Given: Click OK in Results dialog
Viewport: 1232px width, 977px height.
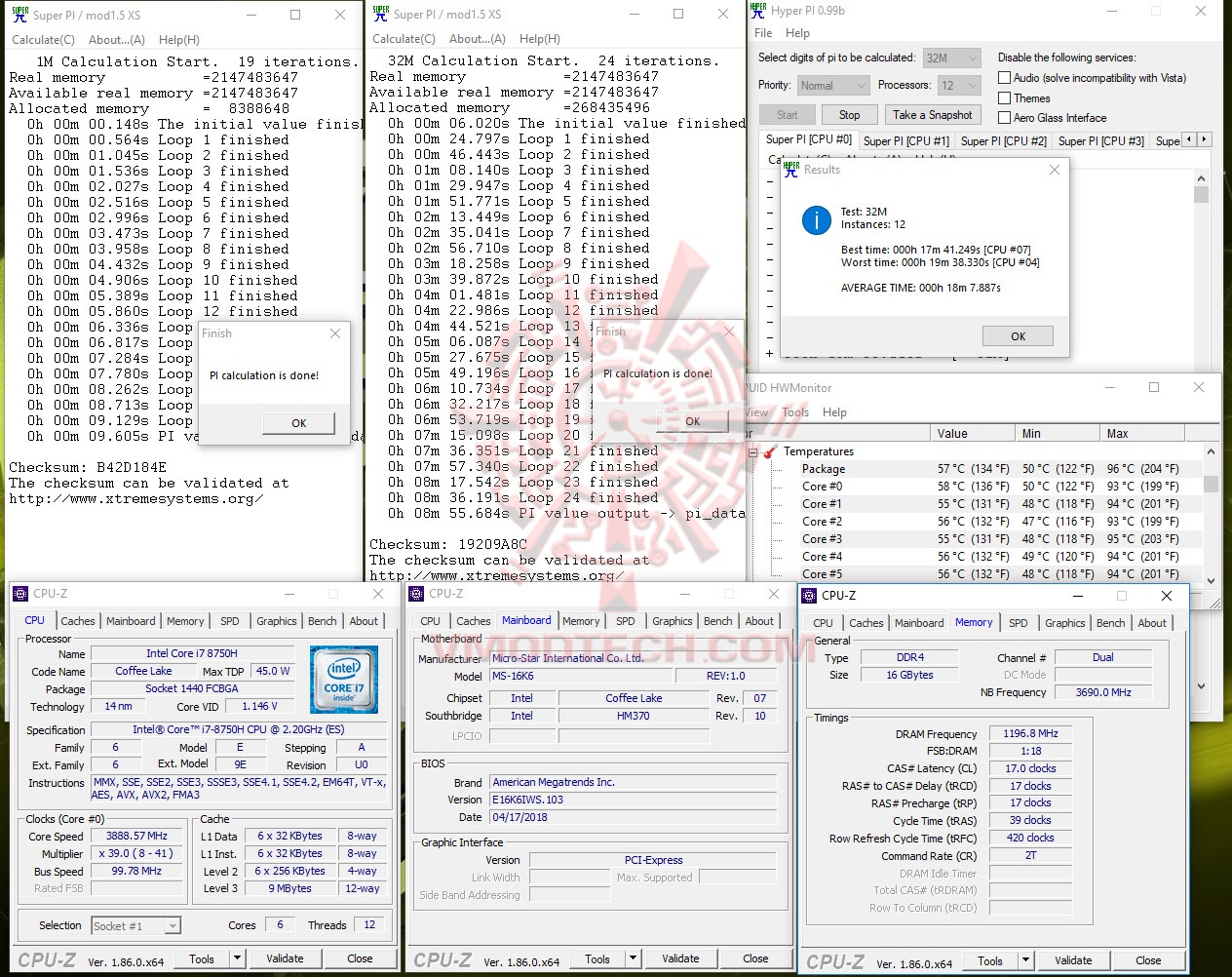Looking at the screenshot, I should [x=1018, y=335].
